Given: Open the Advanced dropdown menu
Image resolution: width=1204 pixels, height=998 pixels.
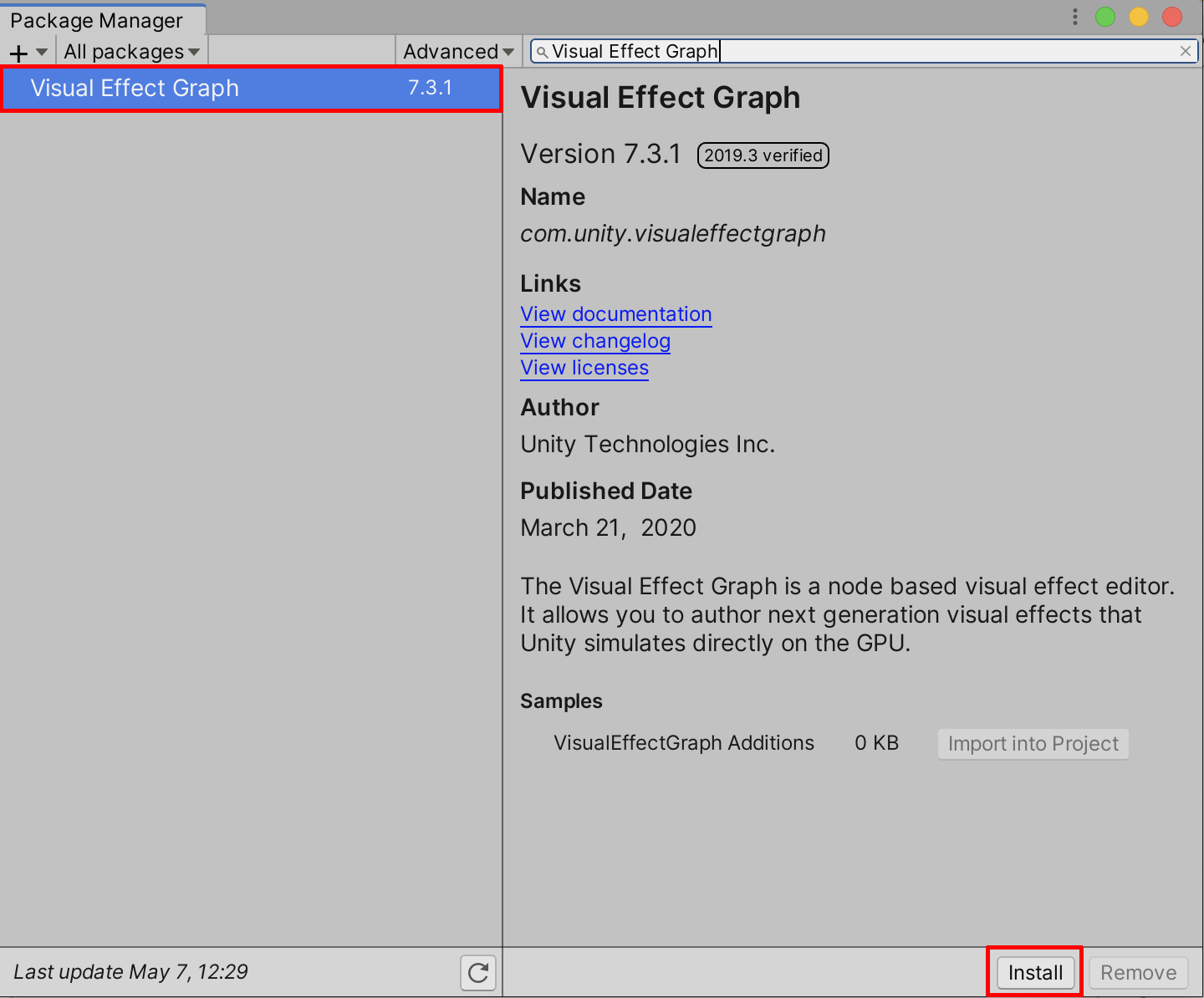Looking at the screenshot, I should coord(458,52).
